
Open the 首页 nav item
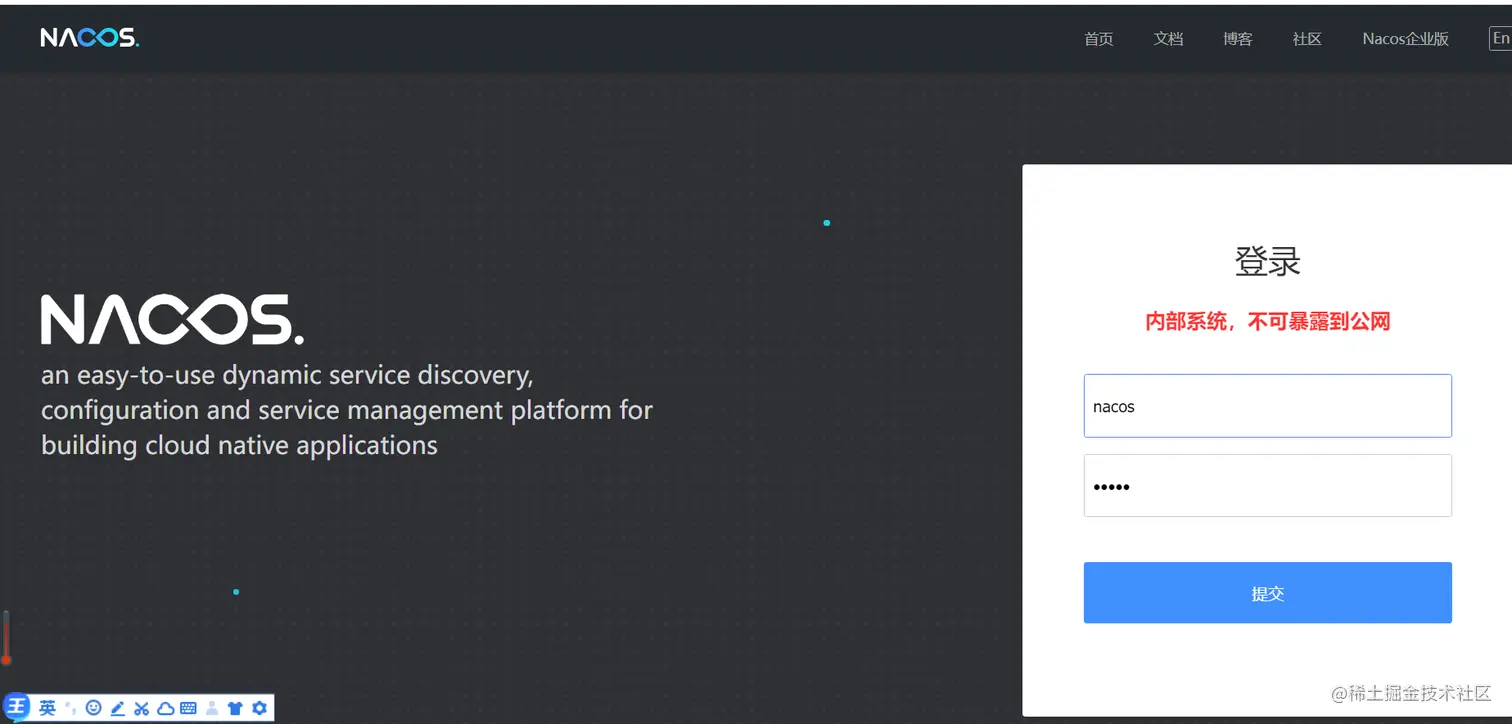(1098, 39)
